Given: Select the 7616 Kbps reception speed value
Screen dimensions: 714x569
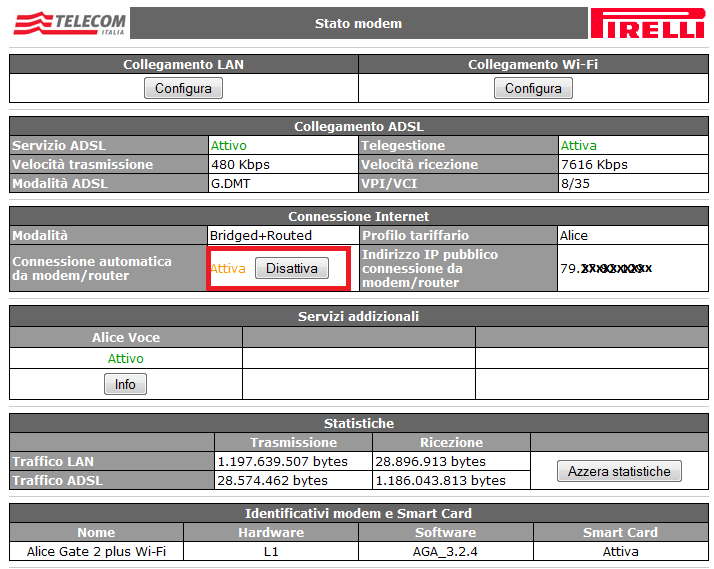Looking at the screenshot, I should [594, 164].
